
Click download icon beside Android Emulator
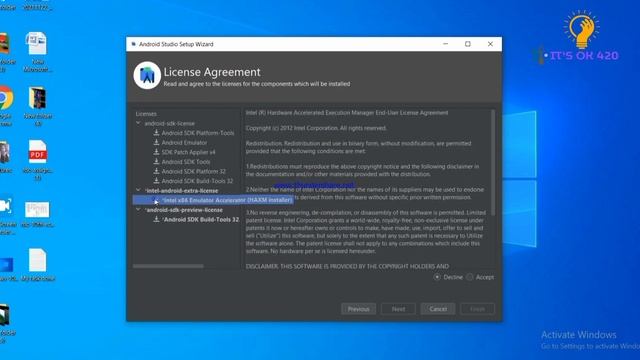(156, 142)
